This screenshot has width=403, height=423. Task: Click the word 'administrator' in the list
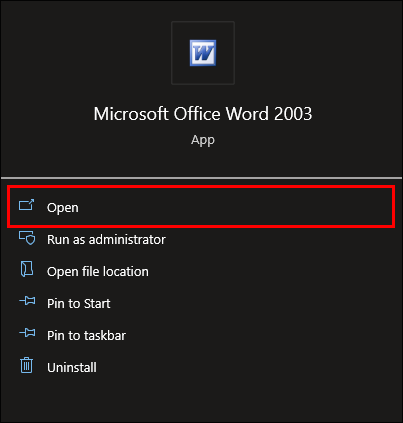[127, 240]
